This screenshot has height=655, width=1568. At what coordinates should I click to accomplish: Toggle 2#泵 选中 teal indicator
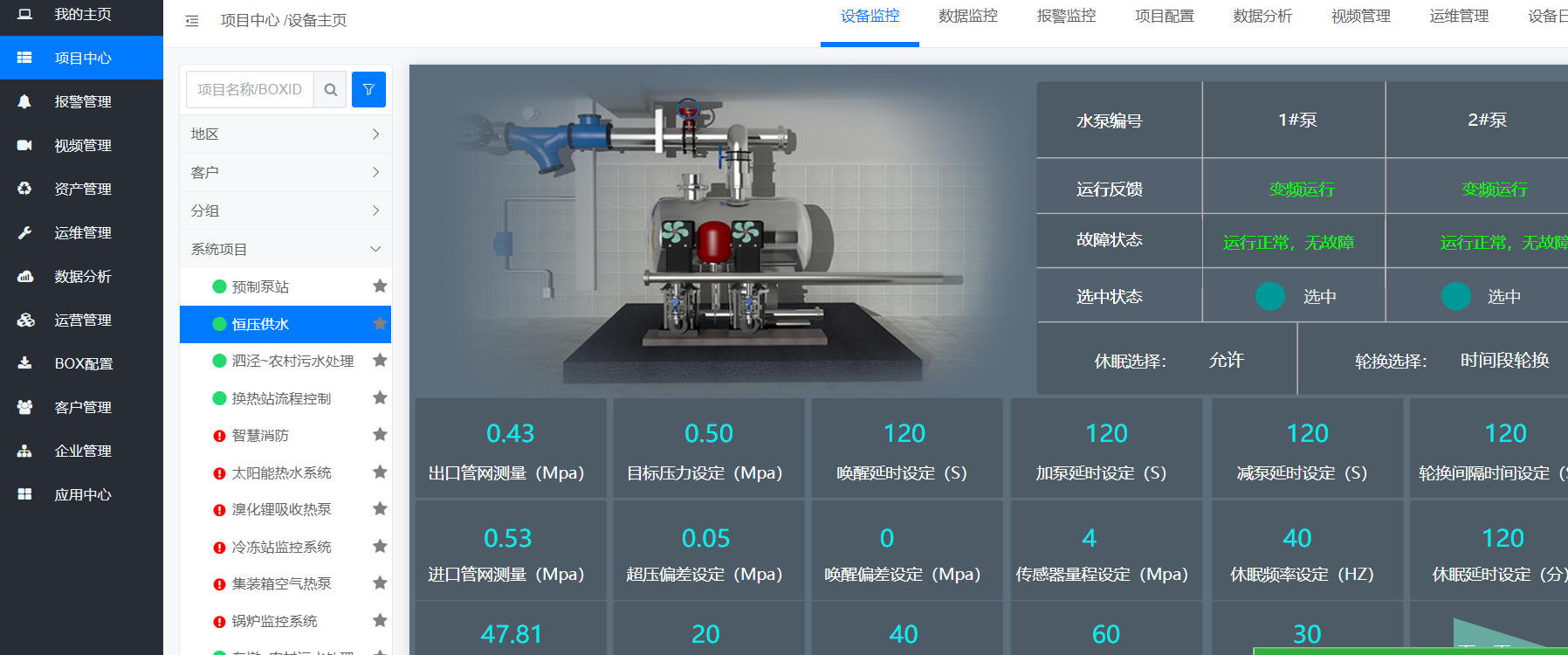tap(1455, 296)
